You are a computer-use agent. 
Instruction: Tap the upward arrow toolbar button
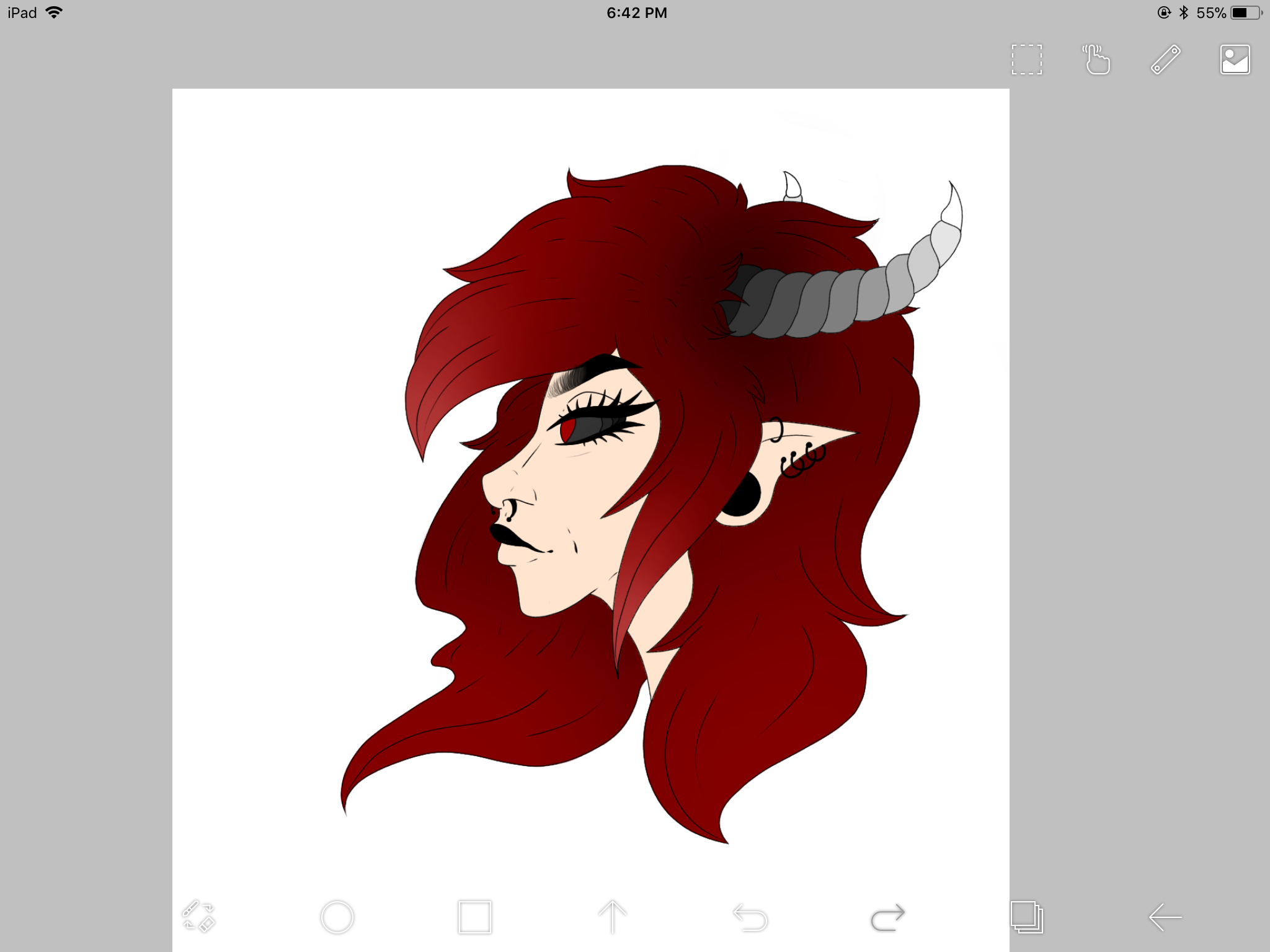[x=613, y=917]
